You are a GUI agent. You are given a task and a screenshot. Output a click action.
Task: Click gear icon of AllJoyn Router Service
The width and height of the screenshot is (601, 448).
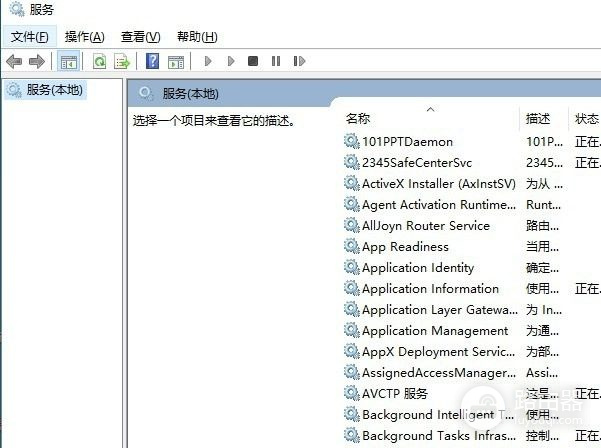[351, 225]
